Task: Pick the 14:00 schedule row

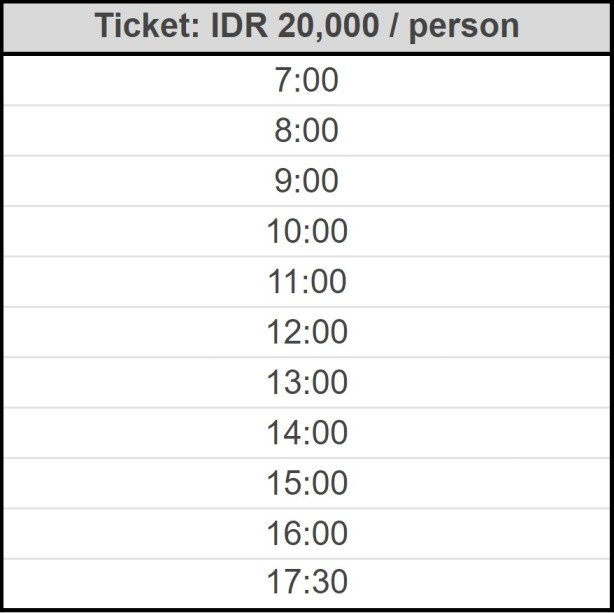Action: click(x=307, y=433)
